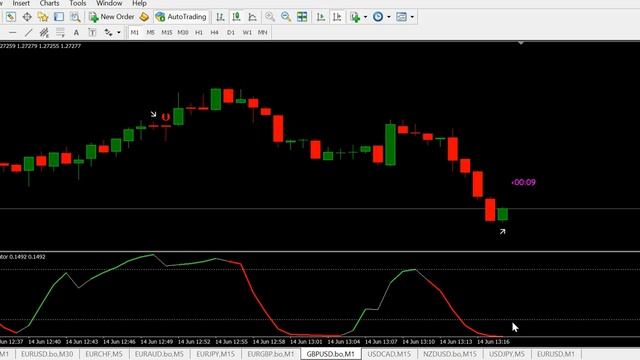
Task: Expand the Indicators dropdown arrow
Action: tap(365, 17)
